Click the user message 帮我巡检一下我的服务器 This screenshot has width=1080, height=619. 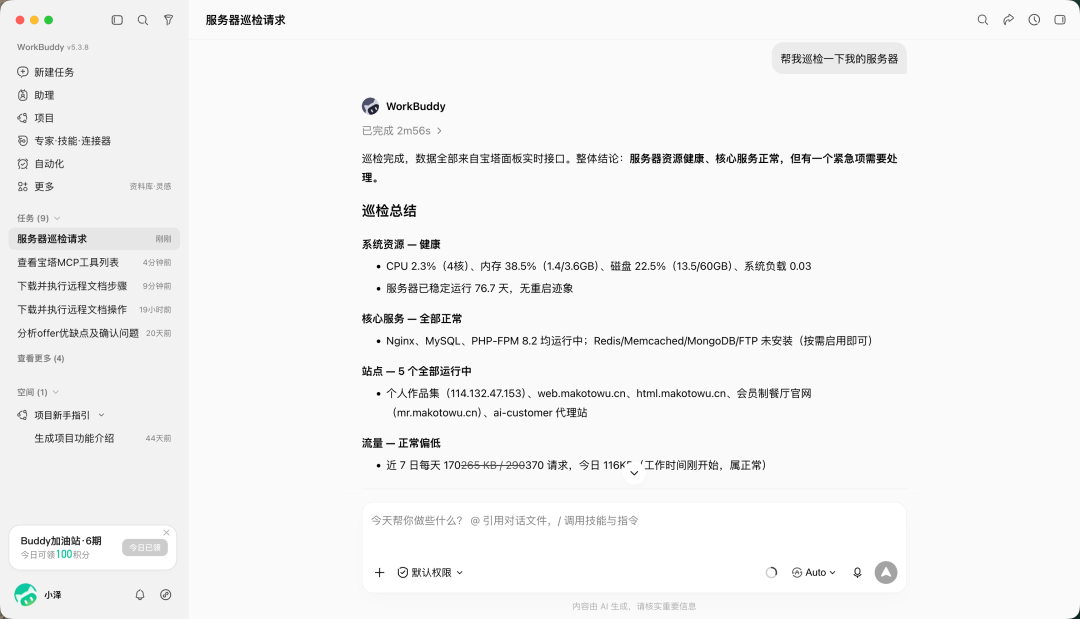(x=839, y=59)
